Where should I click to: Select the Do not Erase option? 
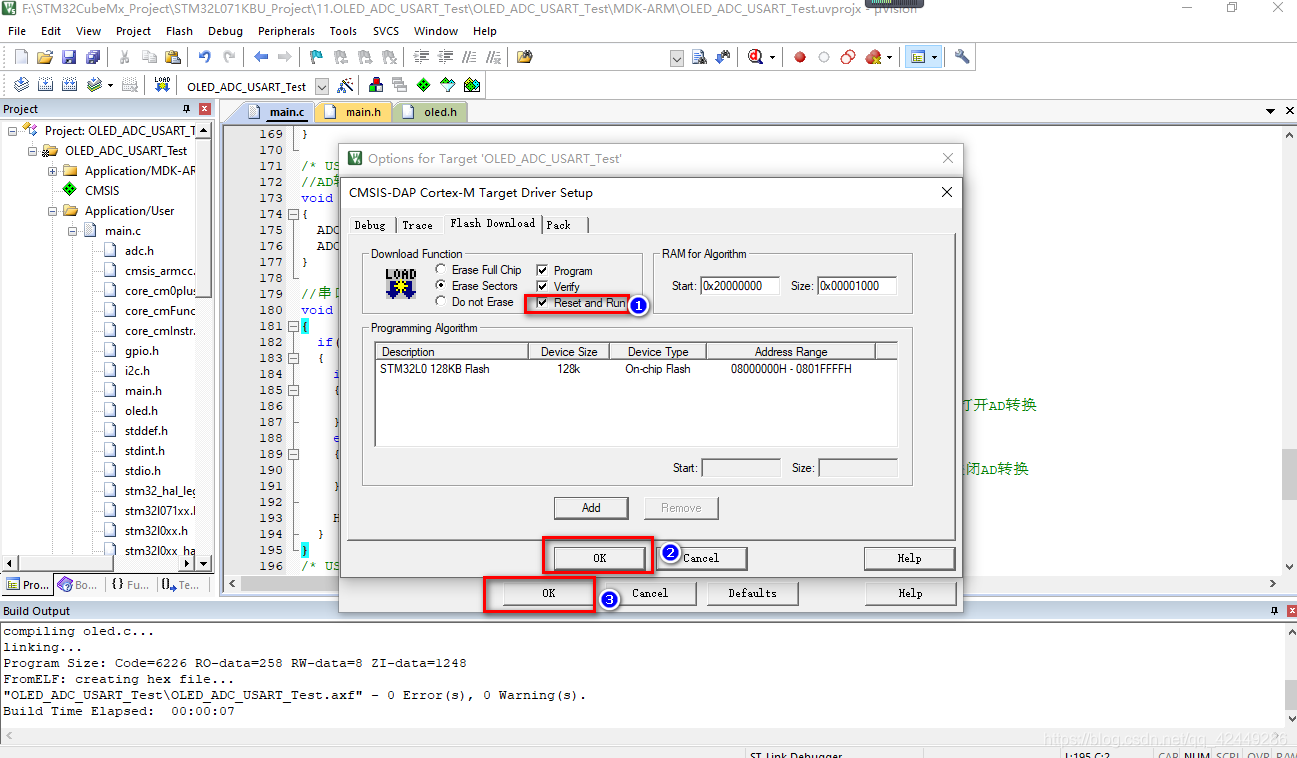(x=442, y=302)
